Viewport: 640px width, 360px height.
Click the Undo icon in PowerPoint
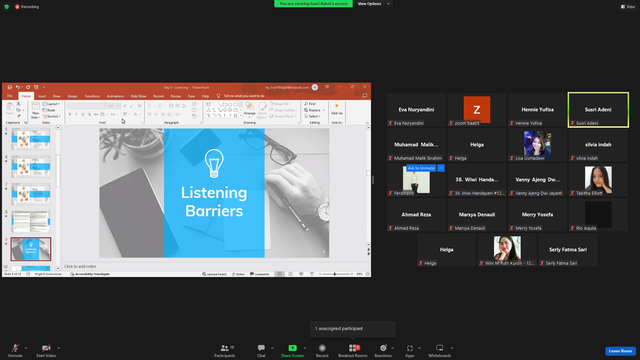tap(18, 87)
